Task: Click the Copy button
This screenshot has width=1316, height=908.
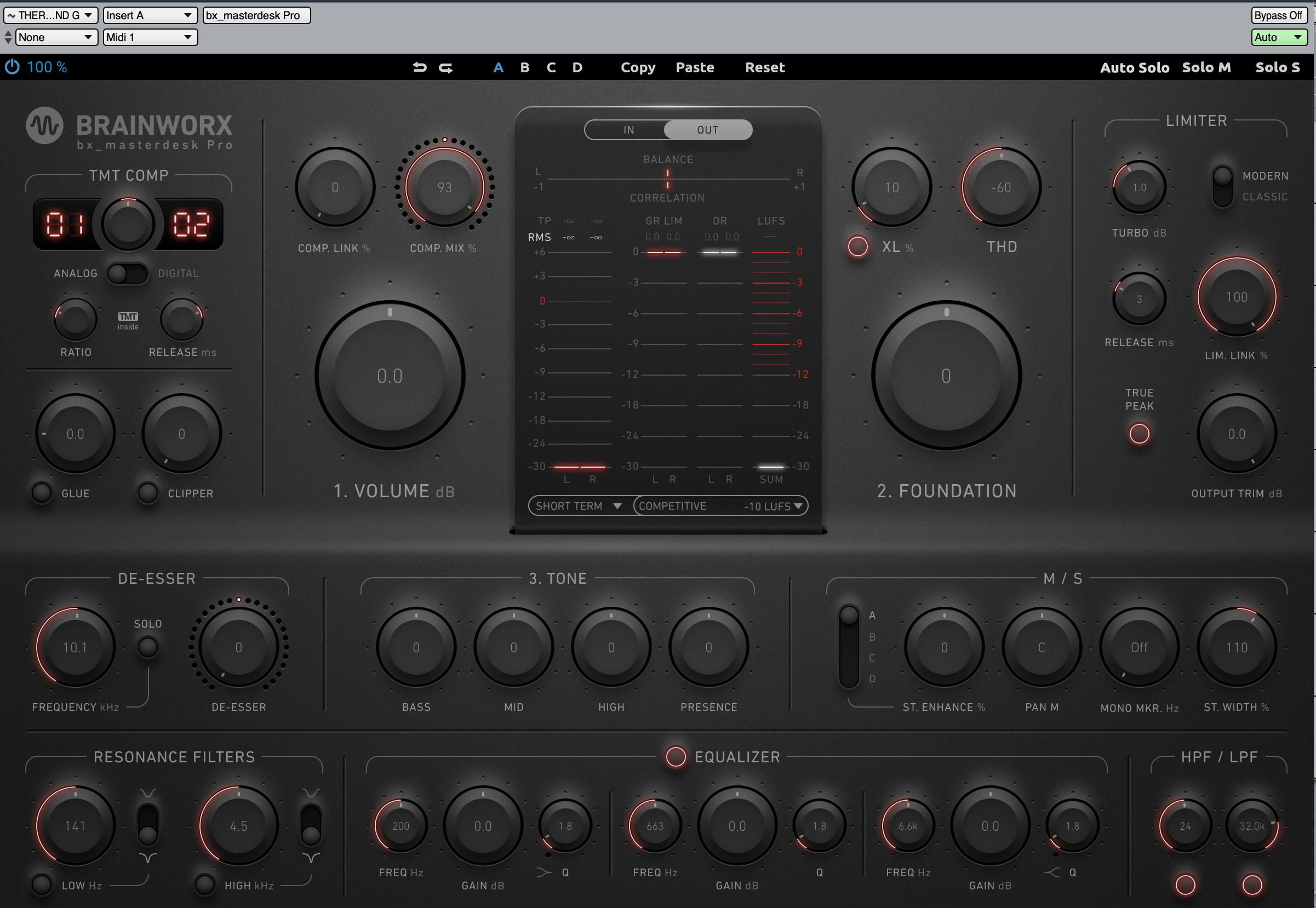Action: click(x=638, y=68)
